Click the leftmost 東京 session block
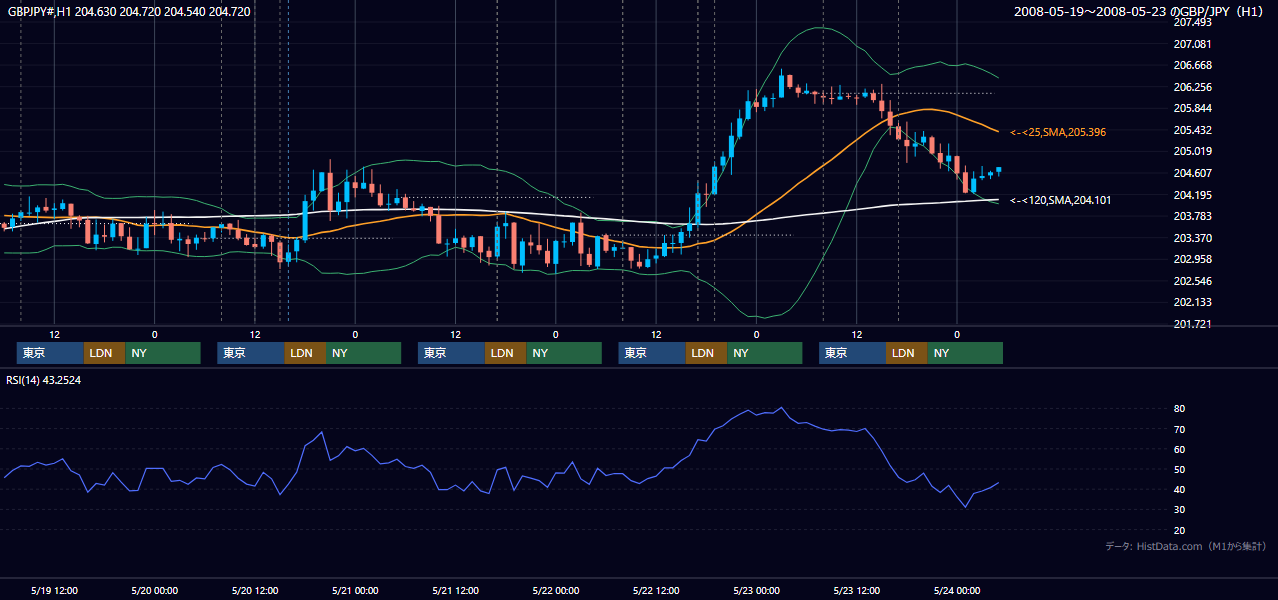 (x=50, y=353)
